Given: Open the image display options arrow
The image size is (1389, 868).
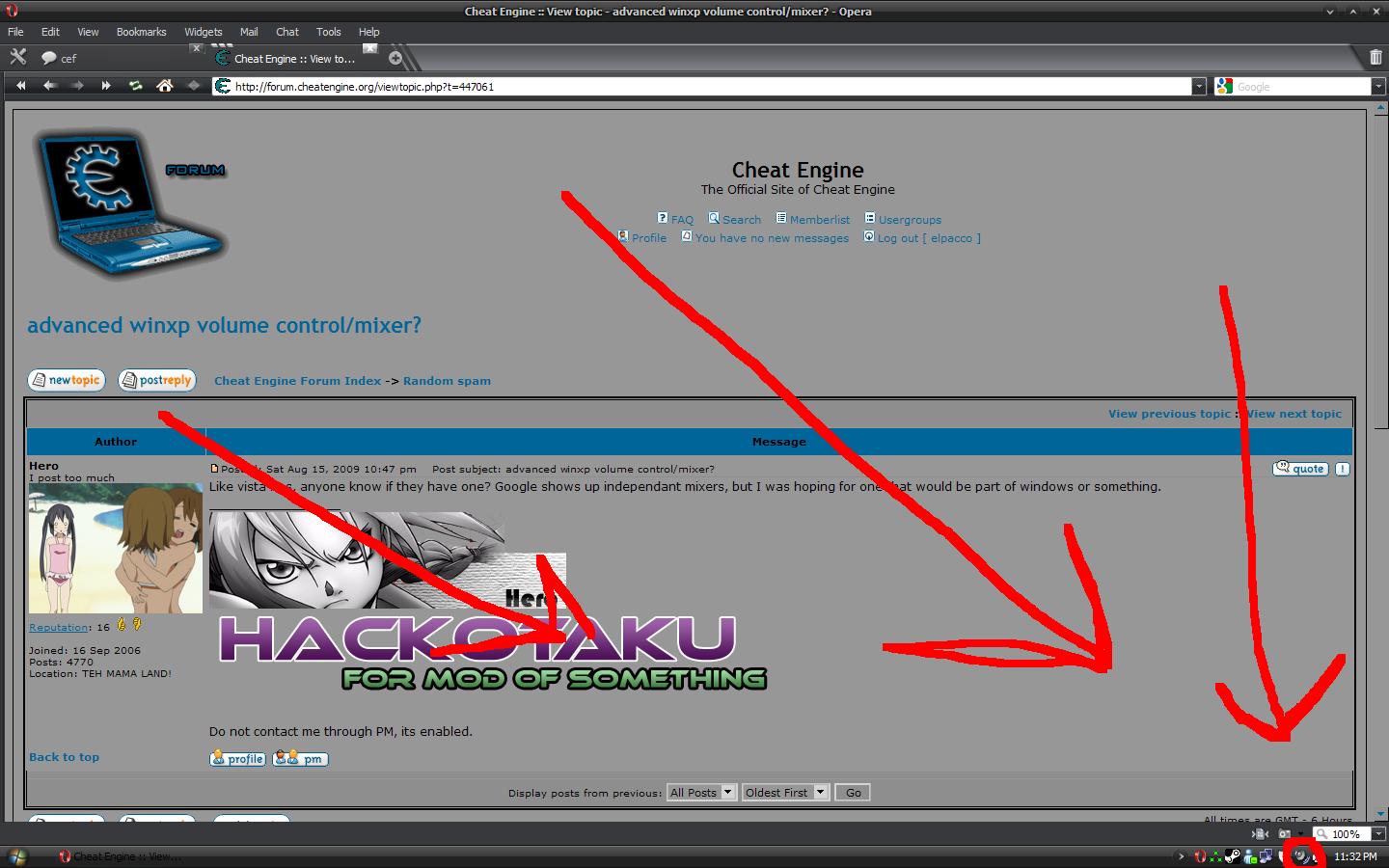Looking at the screenshot, I should point(1300,834).
